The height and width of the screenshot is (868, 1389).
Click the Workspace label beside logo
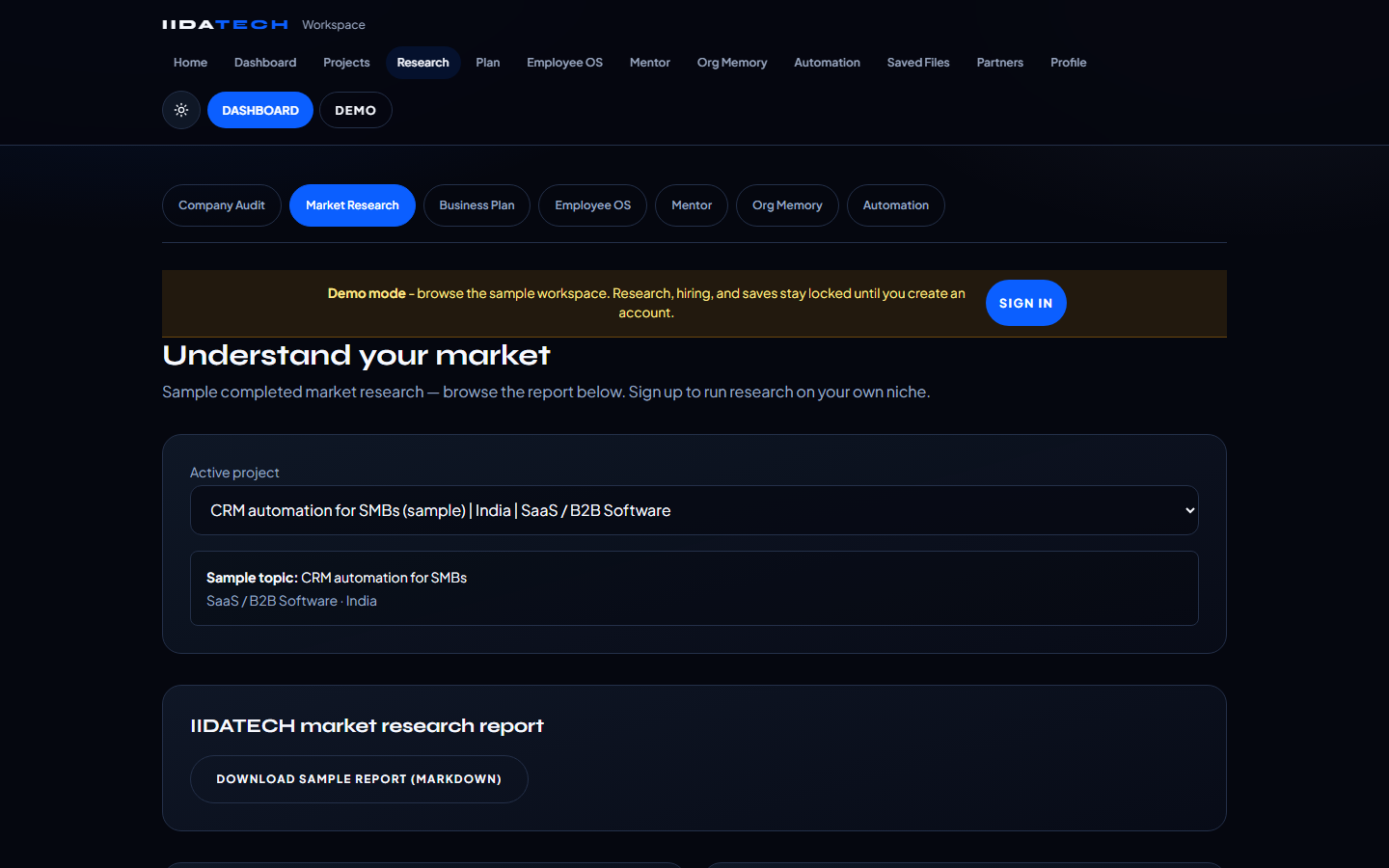tap(334, 25)
